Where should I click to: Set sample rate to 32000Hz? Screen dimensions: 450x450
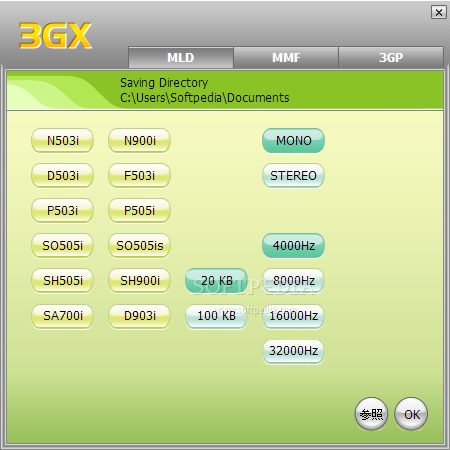coord(293,351)
